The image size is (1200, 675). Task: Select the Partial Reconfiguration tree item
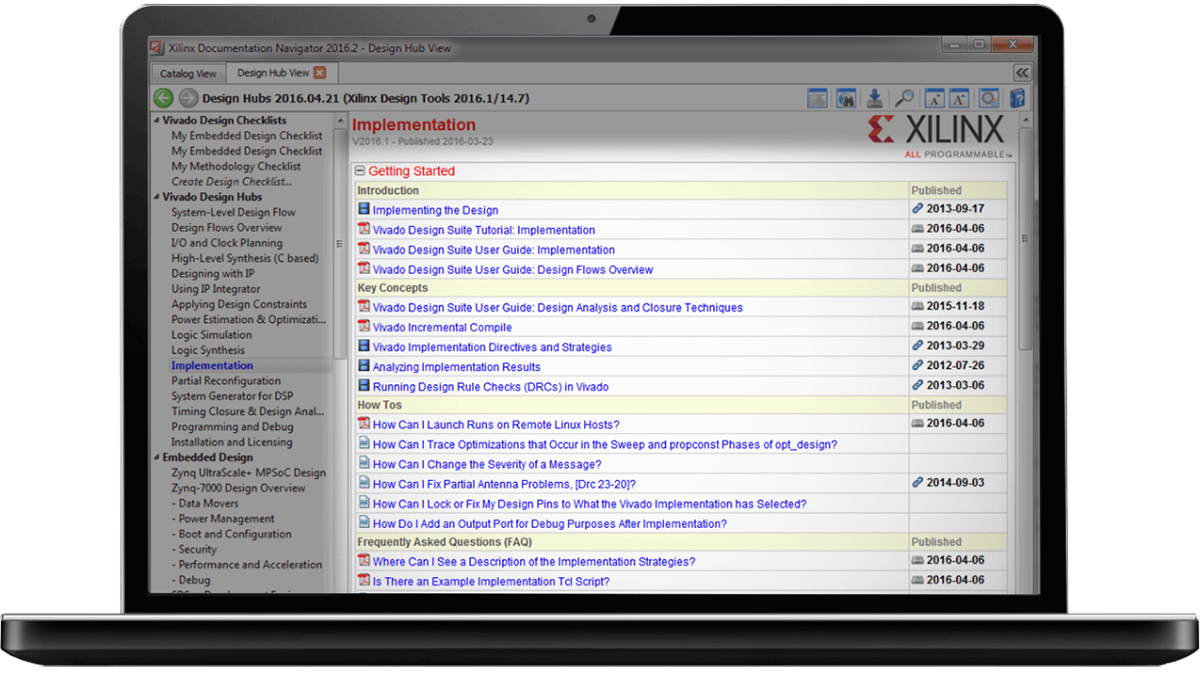[x=226, y=381]
